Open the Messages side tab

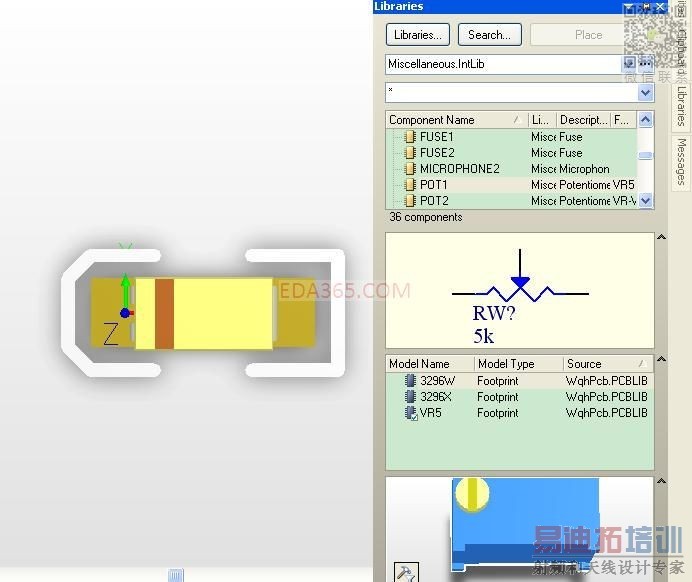[x=681, y=162]
